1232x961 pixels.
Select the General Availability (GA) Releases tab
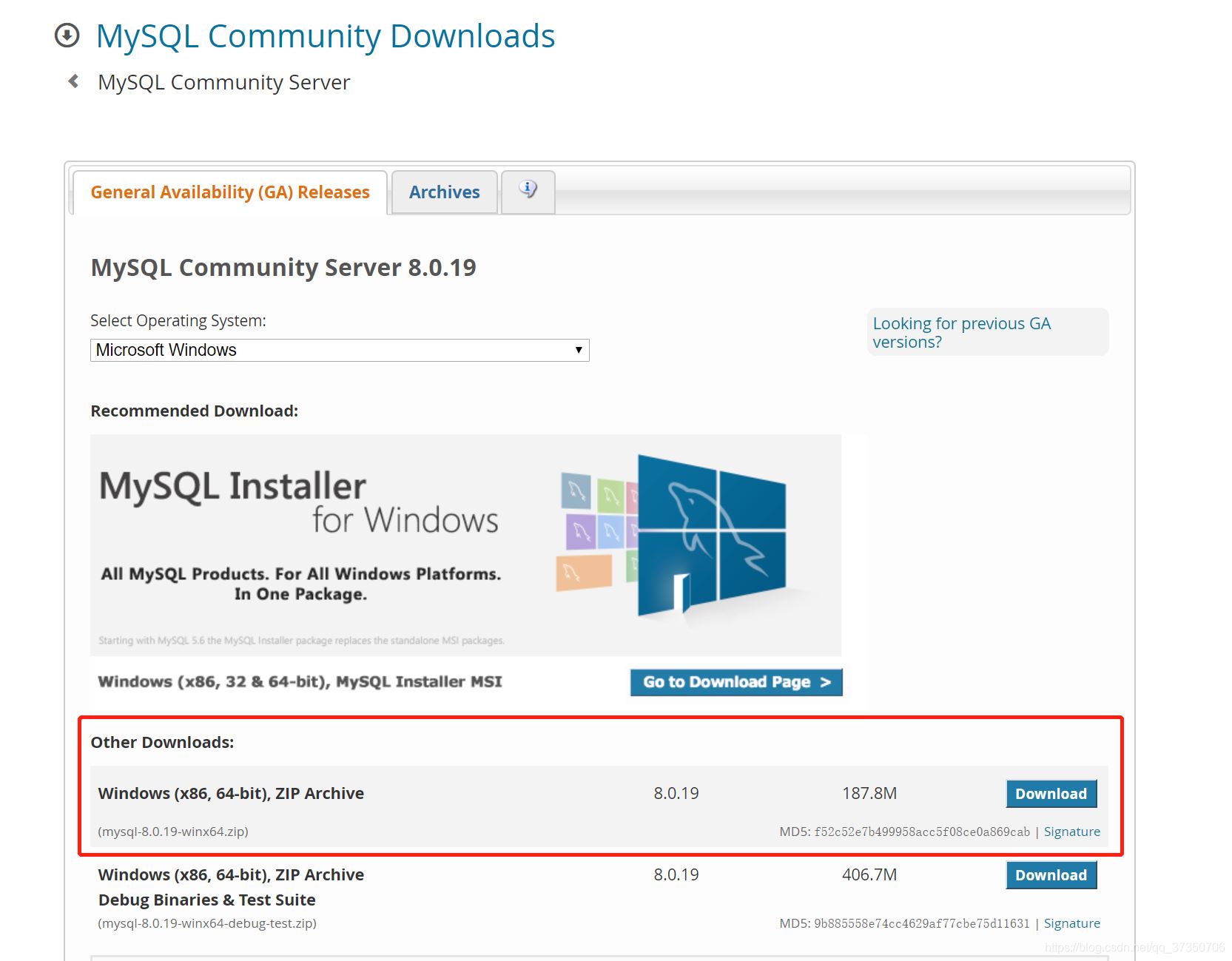(230, 192)
